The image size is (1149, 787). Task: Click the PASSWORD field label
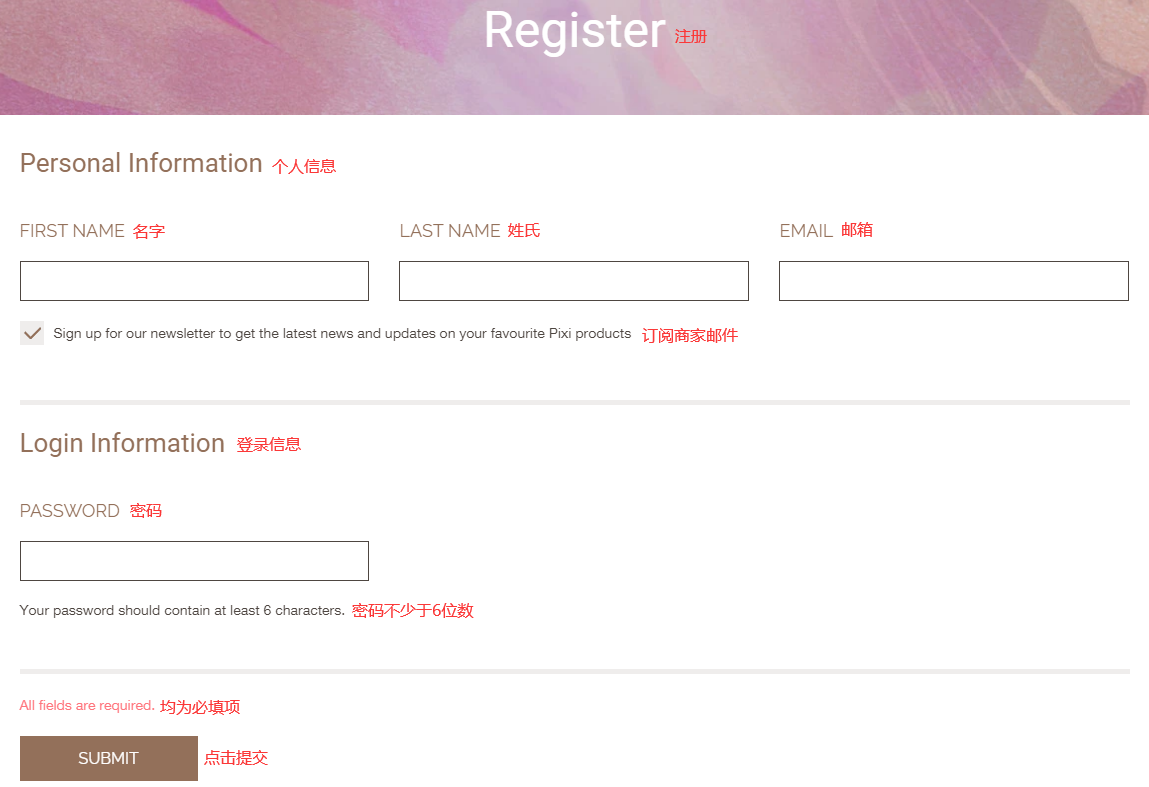[70, 511]
